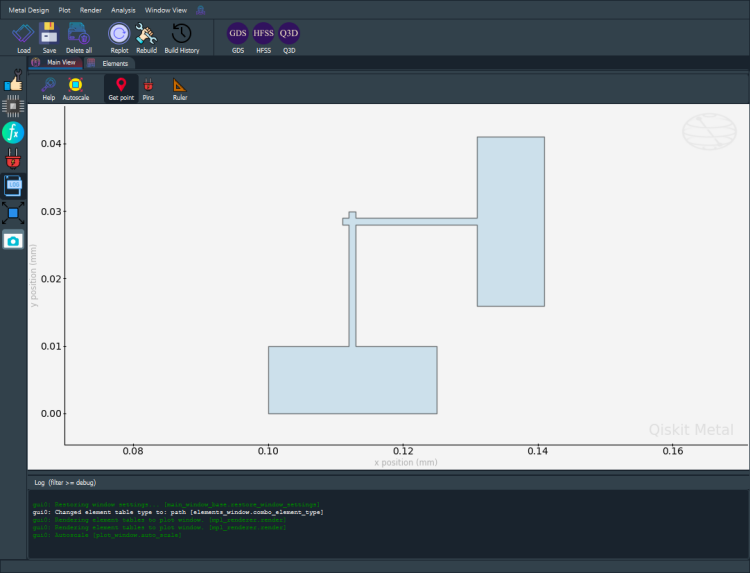Click the red plug connectors sidebar icon
Viewport: 750px width, 573px height.
pyautogui.click(x=13, y=159)
